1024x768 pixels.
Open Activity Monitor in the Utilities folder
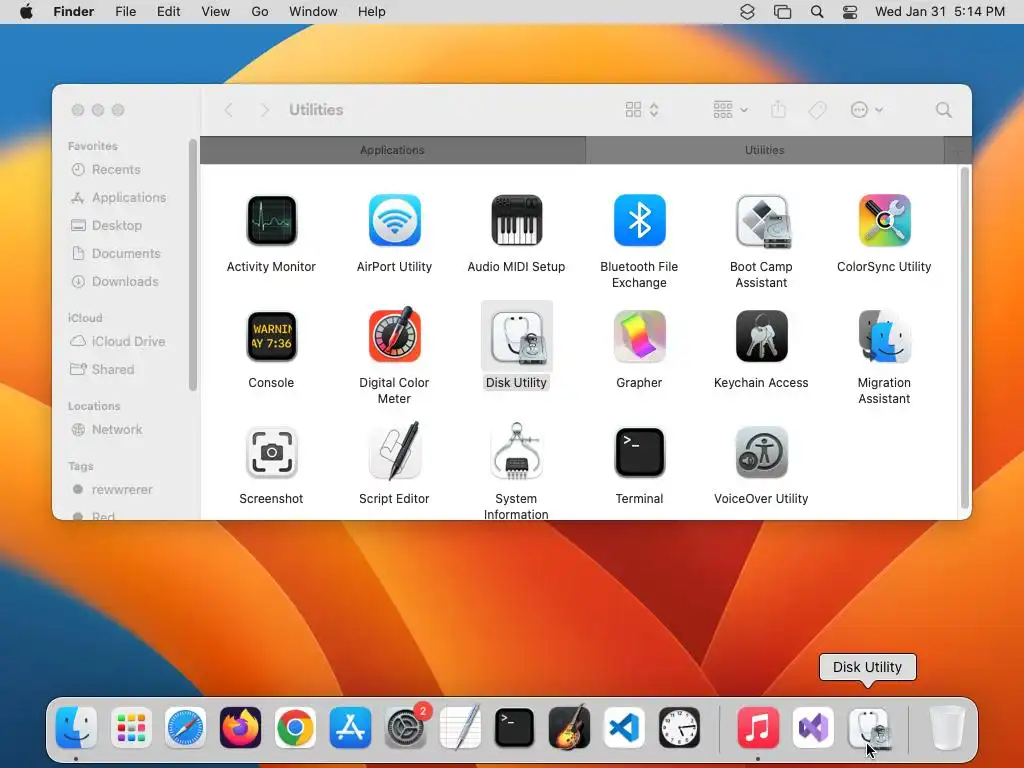(x=271, y=221)
